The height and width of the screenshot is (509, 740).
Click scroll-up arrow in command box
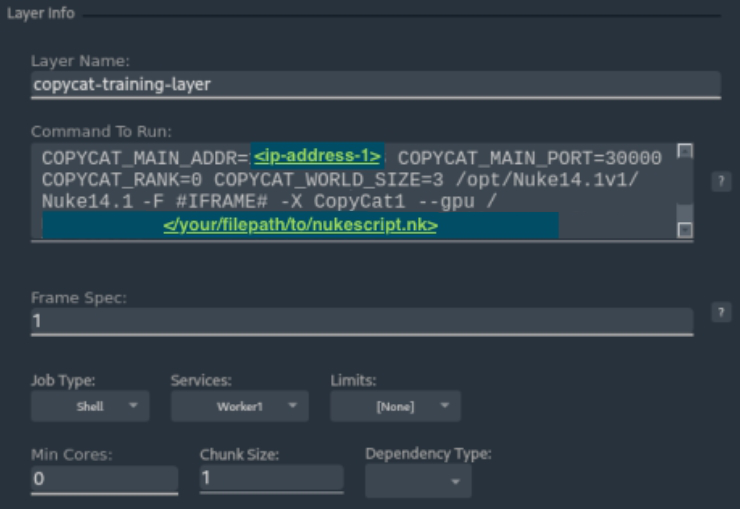(684, 151)
